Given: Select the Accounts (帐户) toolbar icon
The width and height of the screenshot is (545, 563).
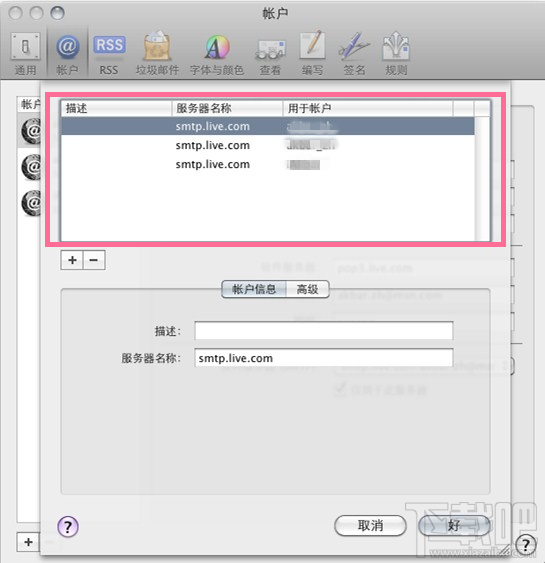Looking at the screenshot, I should click(x=67, y=54).
